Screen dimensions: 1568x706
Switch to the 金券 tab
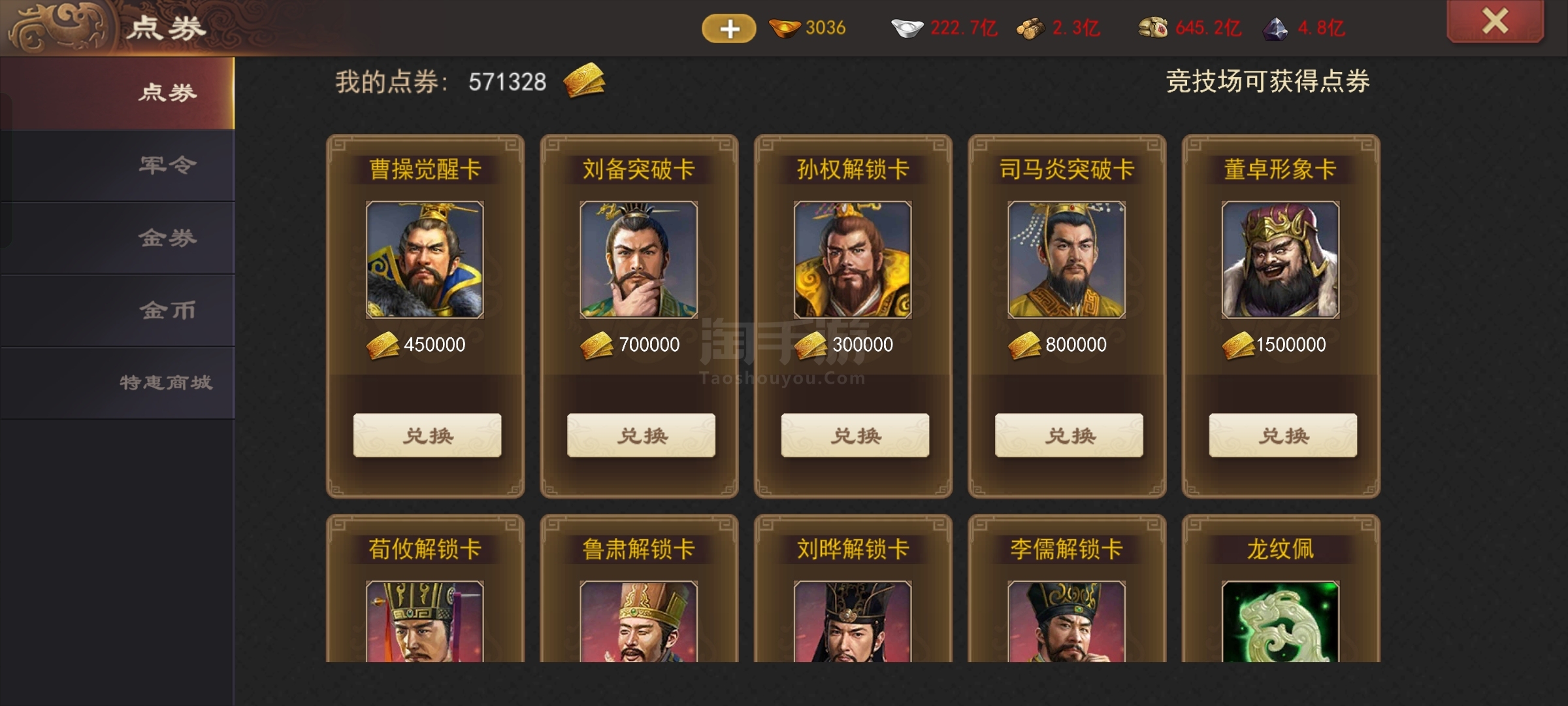coord(118,238)
